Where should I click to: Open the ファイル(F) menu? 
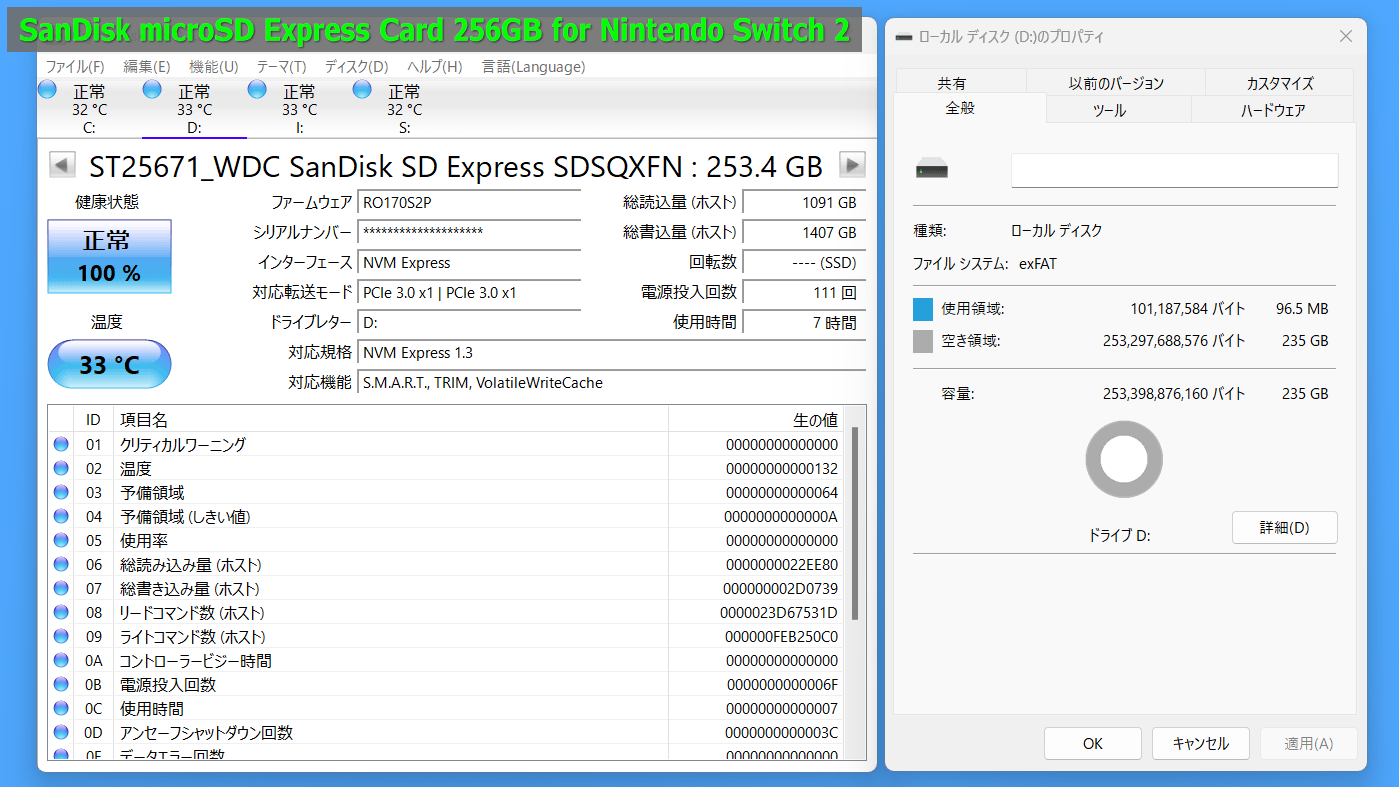click(x=75, y=67)
